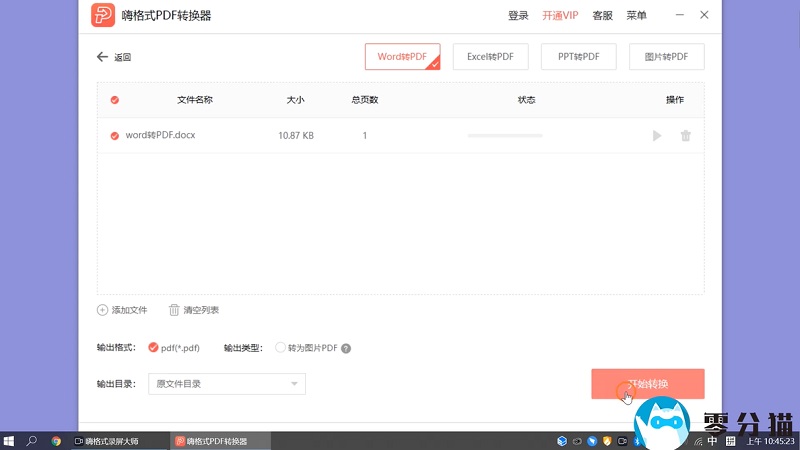Click 添加文件 label

pyautogui.click(x=130, y=310)
